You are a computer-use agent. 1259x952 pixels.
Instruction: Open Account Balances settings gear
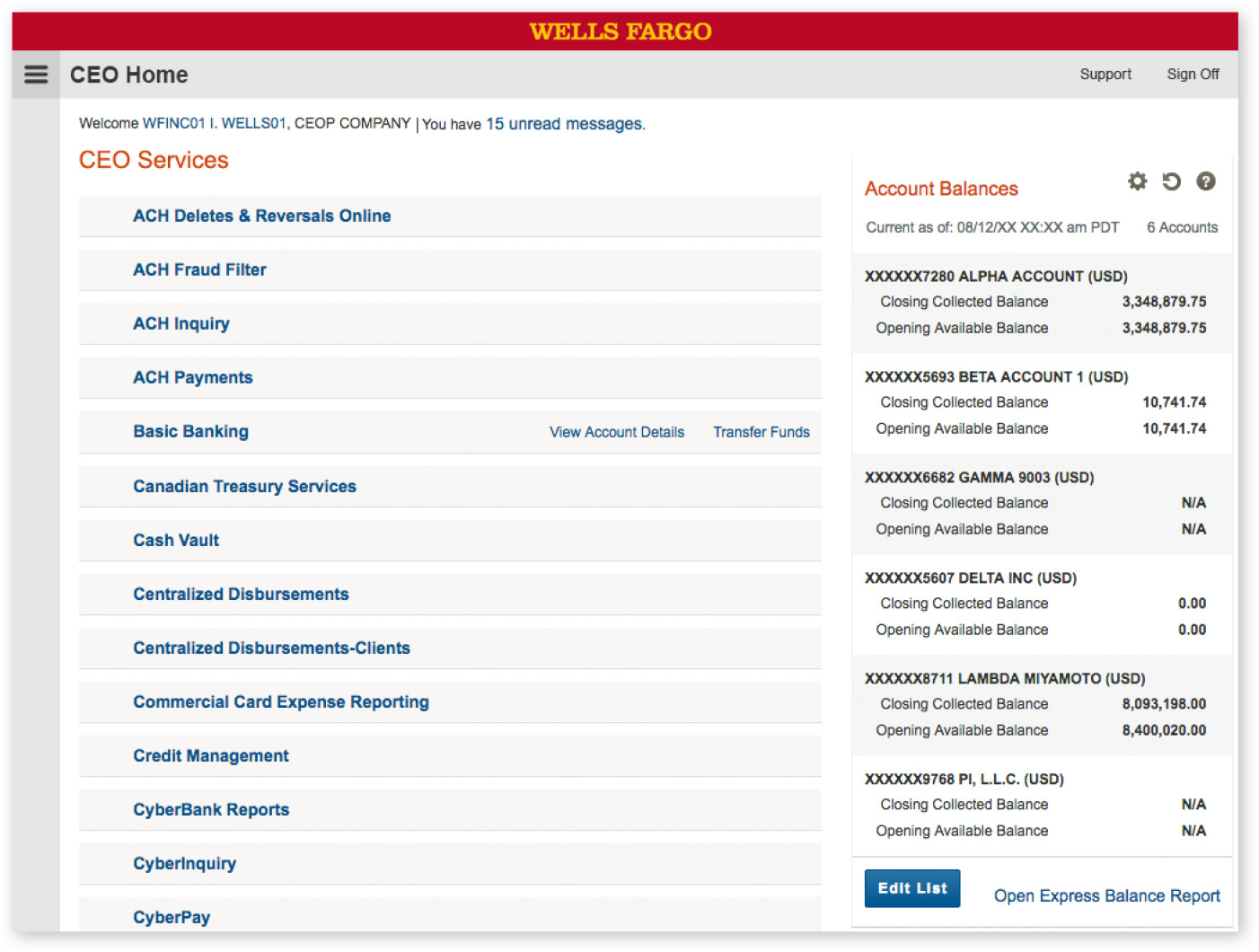pos(1137,181)
